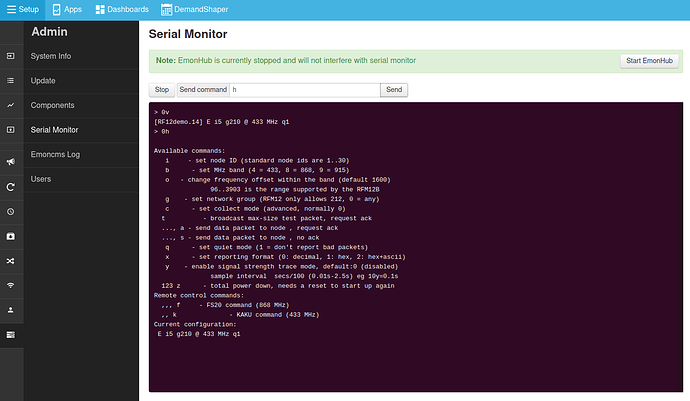Click the Start EmonHub button
The height and width of the screenshot is (401, 690).
[x=649, y=61]
